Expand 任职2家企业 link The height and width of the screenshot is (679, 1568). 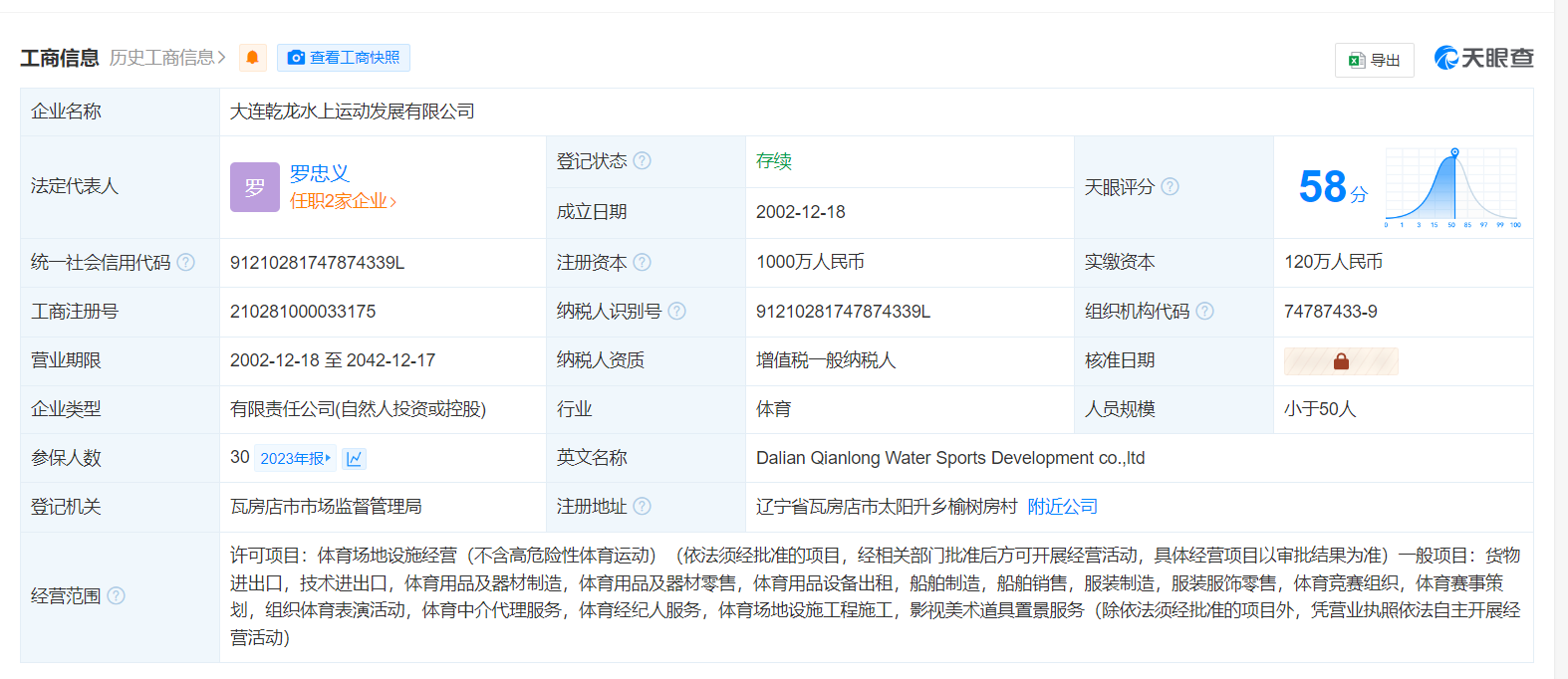344,201
